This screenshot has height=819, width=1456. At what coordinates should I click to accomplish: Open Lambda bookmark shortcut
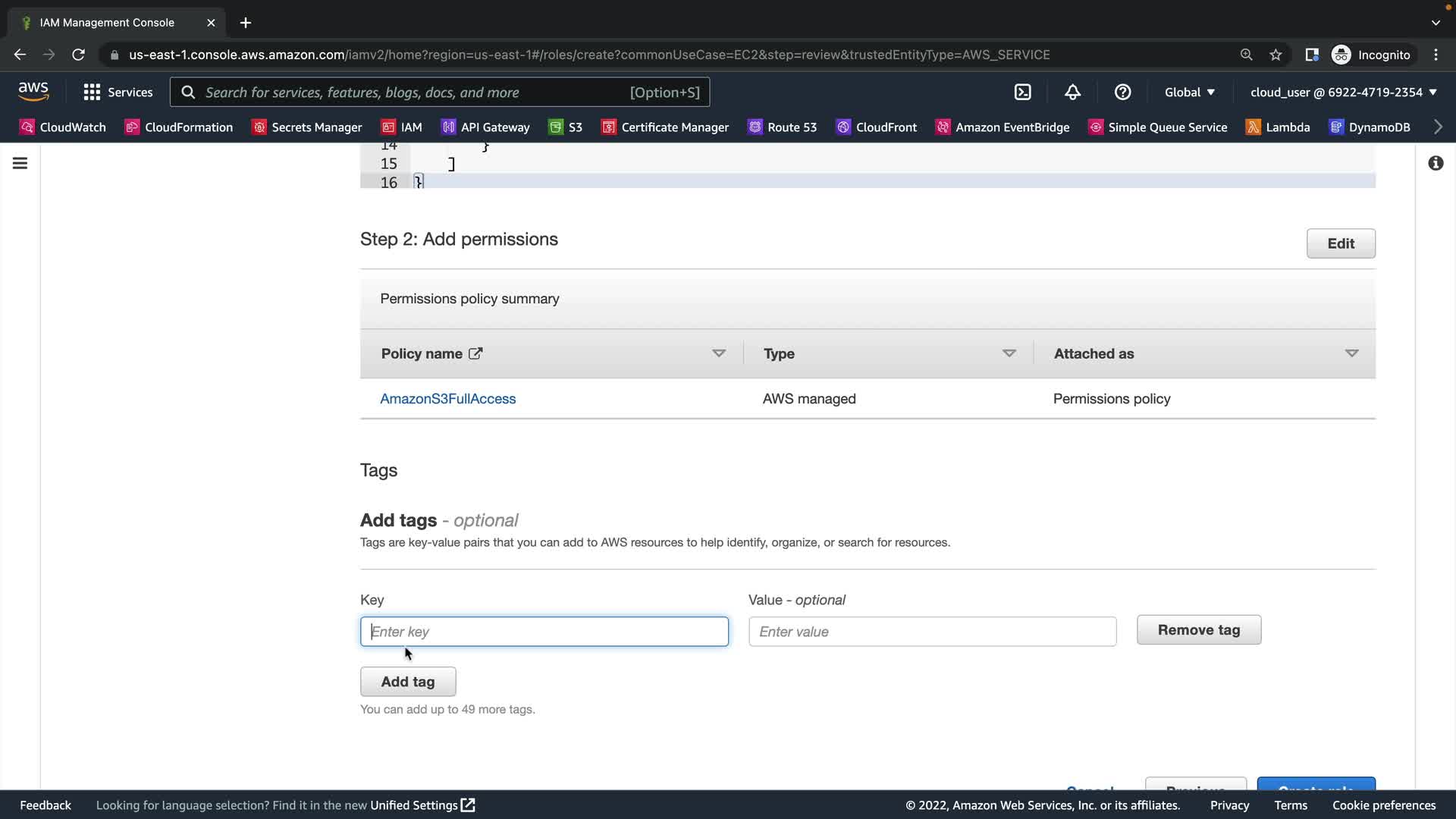tap(1278, 127)
